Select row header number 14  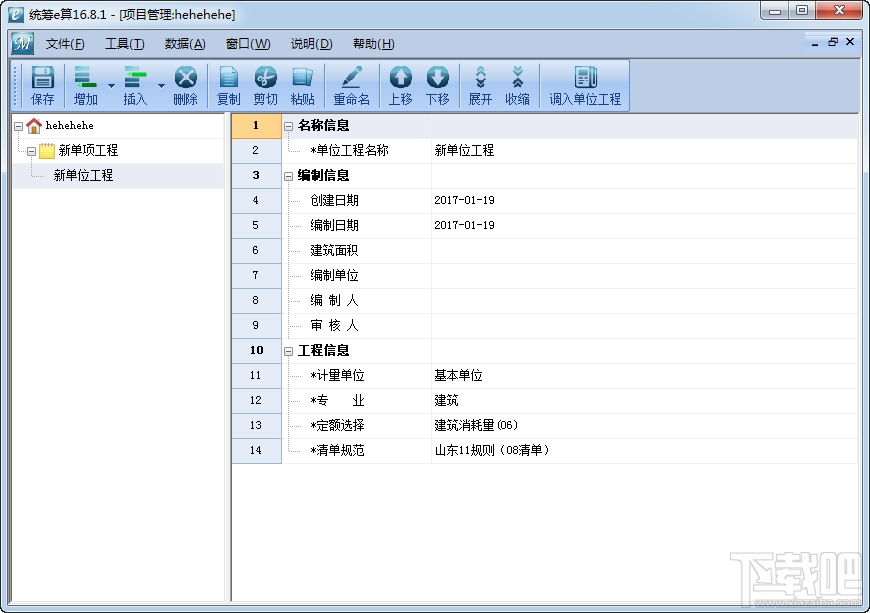tap(256, 450)
